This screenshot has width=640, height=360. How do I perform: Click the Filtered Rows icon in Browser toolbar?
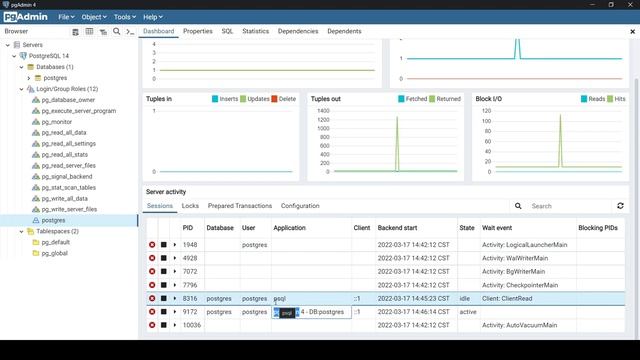pos(103,32)
